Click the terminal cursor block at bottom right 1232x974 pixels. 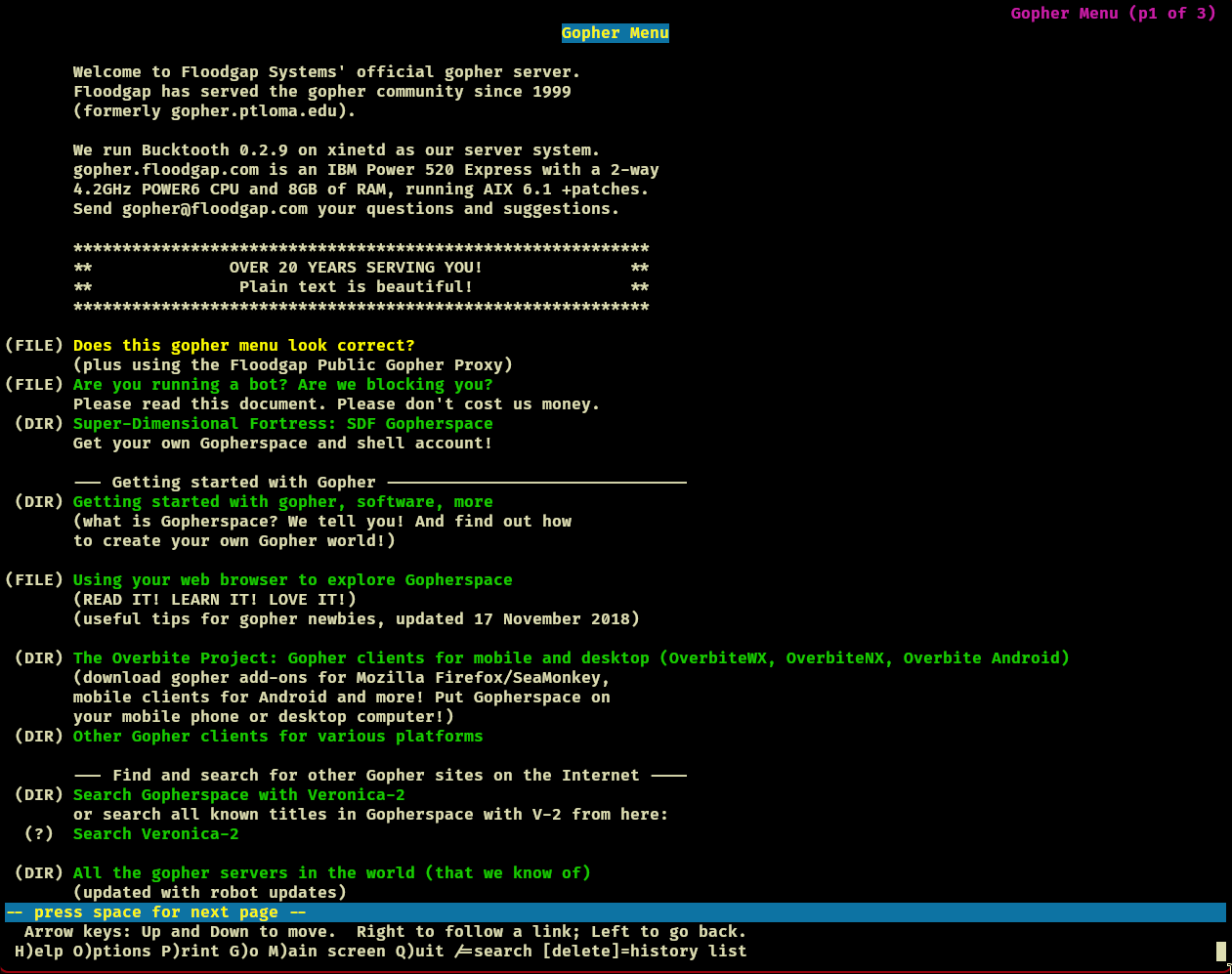point(1221,952)
